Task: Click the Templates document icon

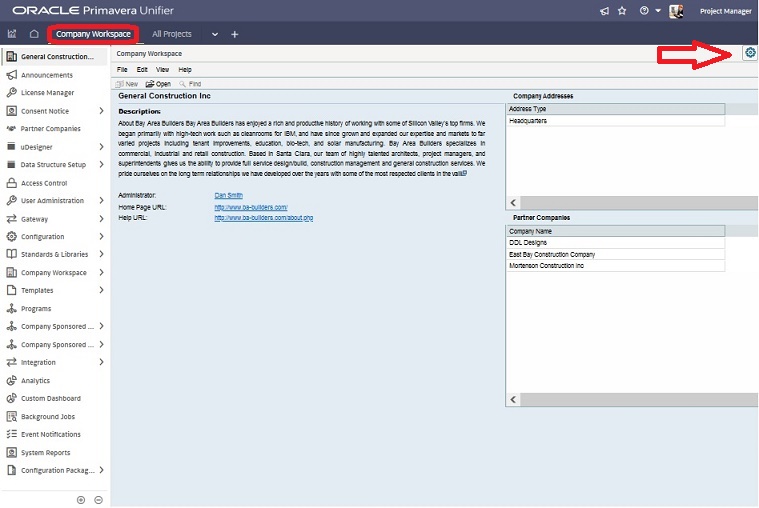Action: tap(12, 290)
